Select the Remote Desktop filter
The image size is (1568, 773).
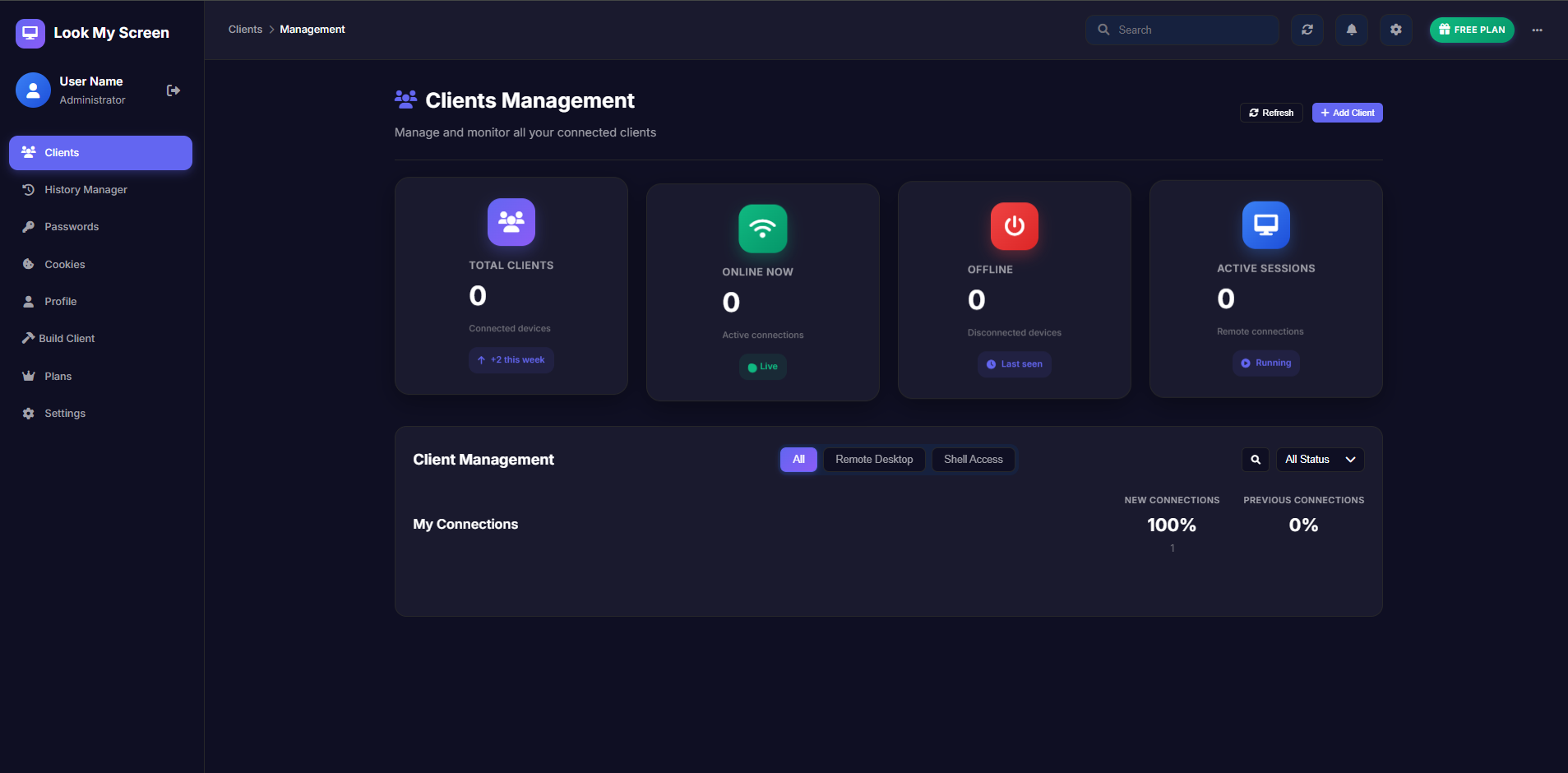click(x=873, y=460)
